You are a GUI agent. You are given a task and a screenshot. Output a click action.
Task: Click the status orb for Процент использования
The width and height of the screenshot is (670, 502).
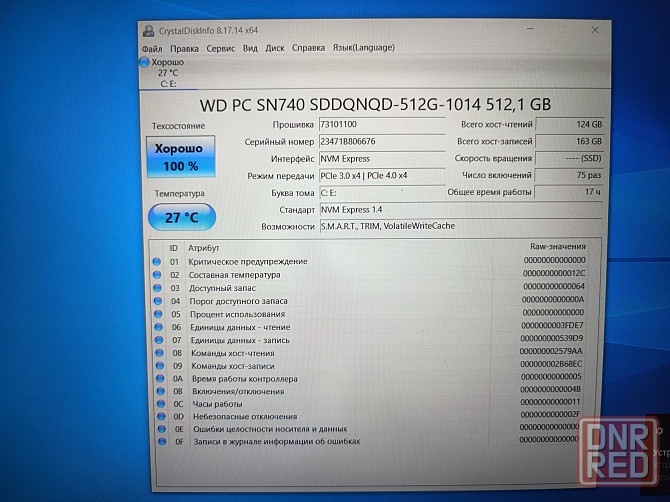(x=156, y=313)
